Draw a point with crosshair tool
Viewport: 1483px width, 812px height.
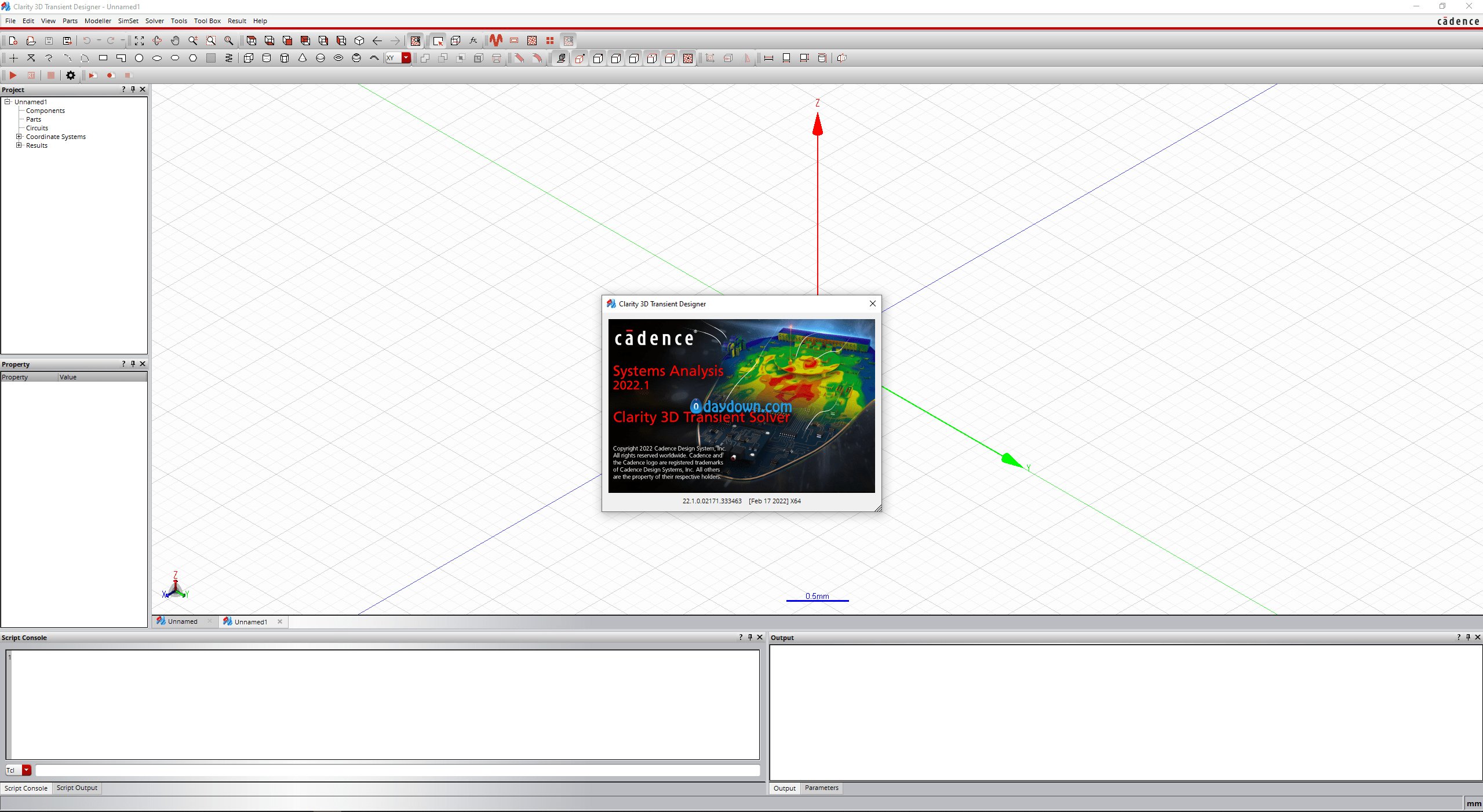13,58
